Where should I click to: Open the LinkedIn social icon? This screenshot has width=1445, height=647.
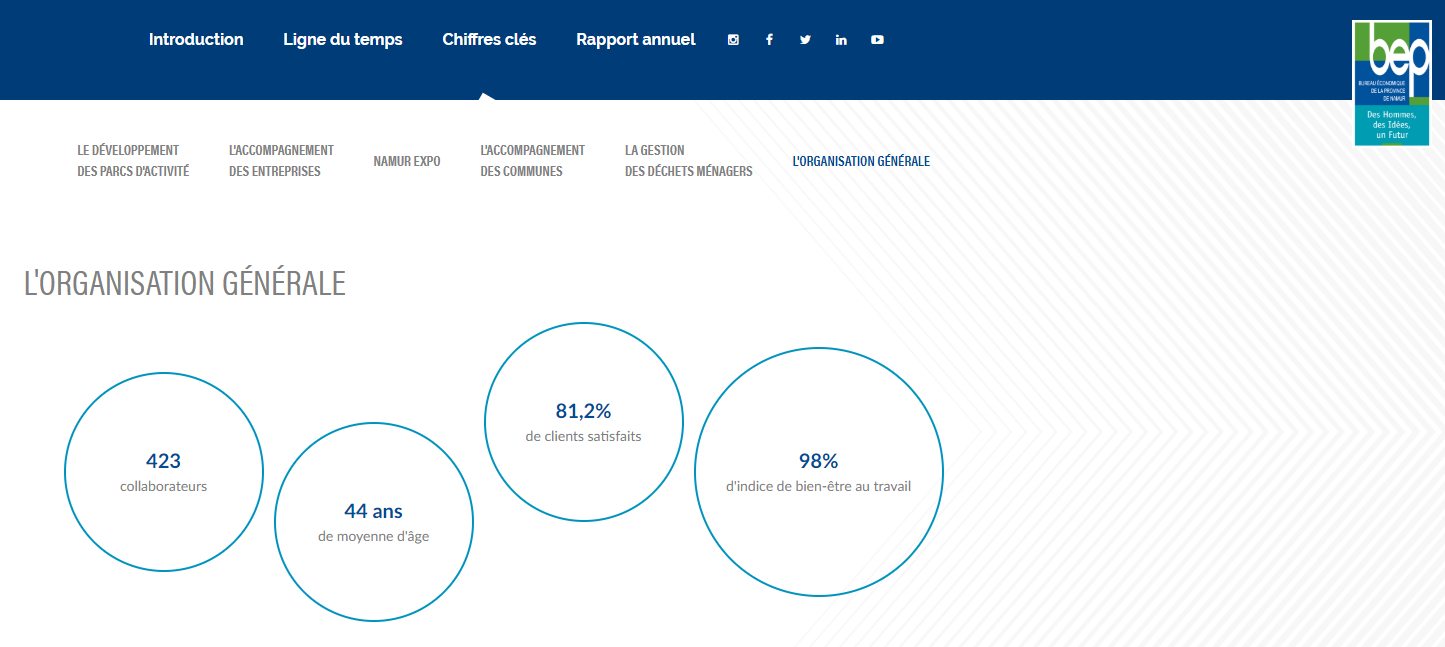pyautogui.click(x=841, y=40)
